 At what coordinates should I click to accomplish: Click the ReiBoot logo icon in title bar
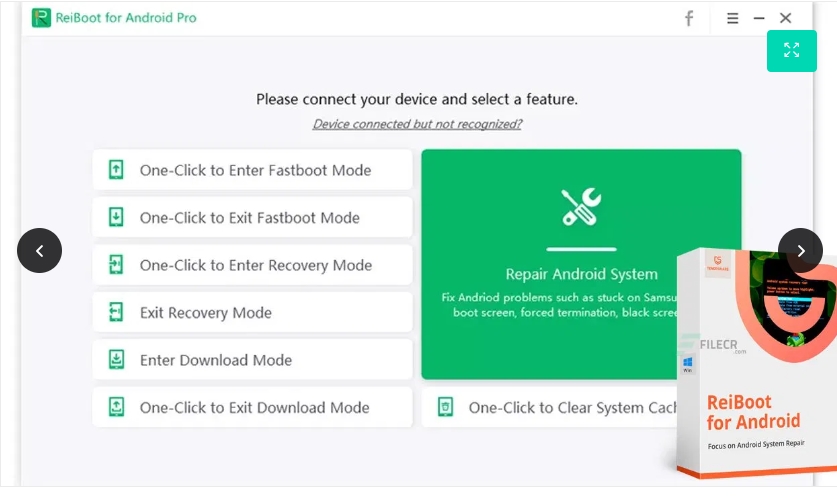[41, 18]
